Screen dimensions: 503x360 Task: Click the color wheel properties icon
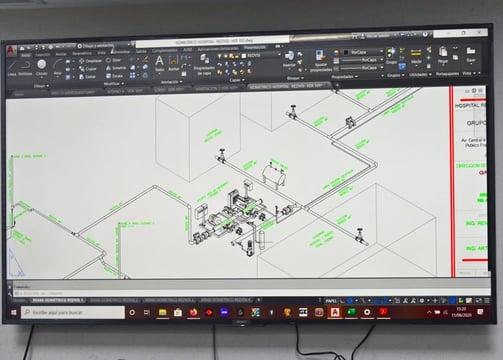pos(336,53)
